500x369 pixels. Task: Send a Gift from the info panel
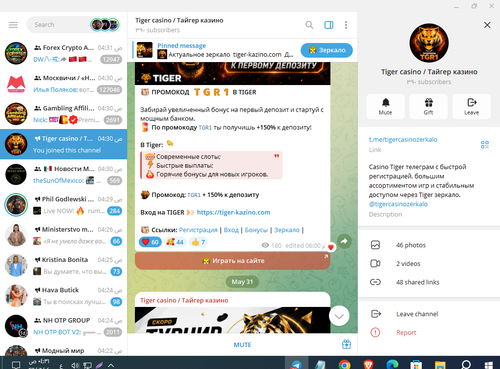point(428,106)
